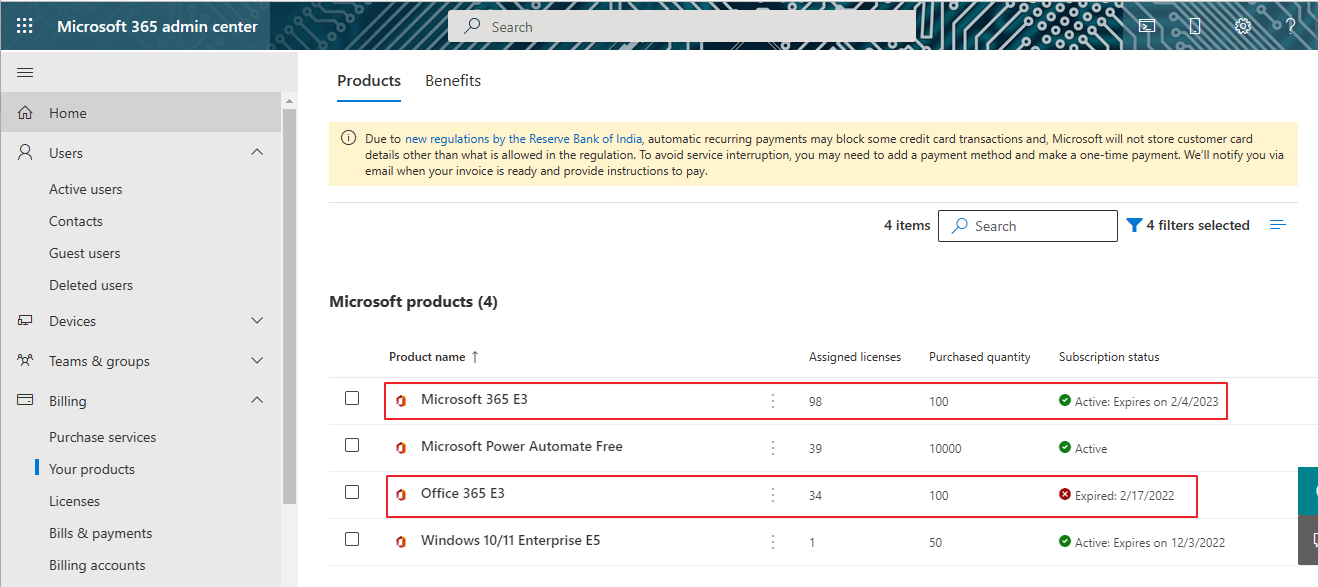This screenshot has height=587, width=1318.
Task: Click the Office logo beside Microsoft 365 E3
Action: click(401, 401)
